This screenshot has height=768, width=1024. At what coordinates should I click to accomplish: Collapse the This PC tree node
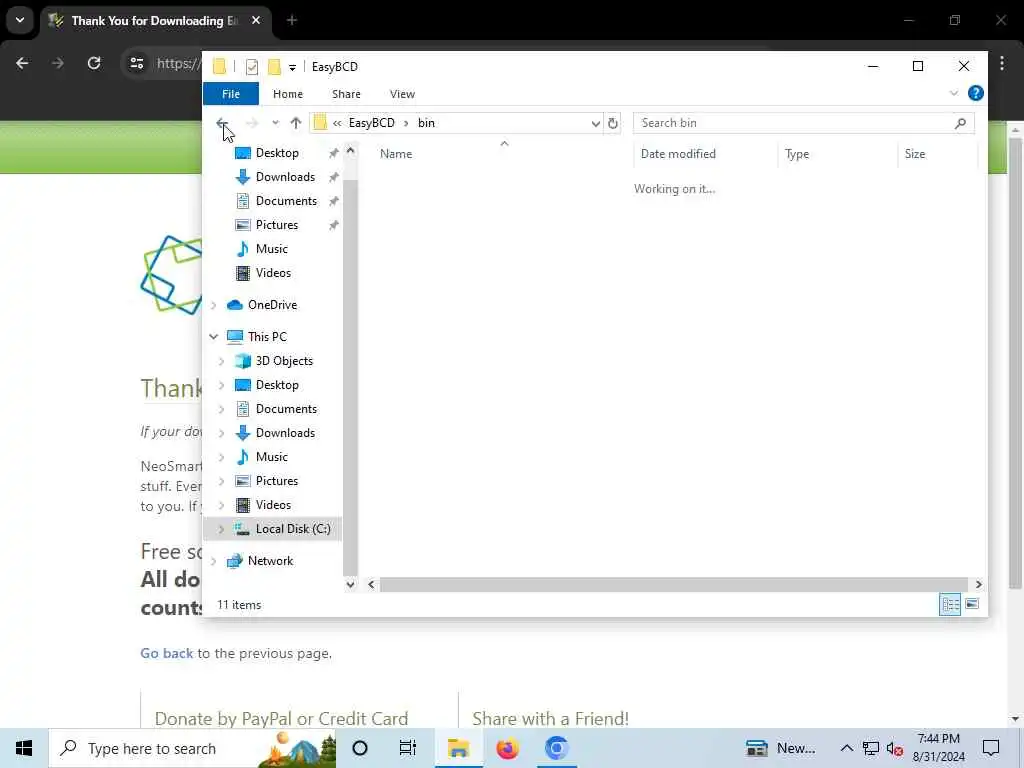[x=214, y=337]
